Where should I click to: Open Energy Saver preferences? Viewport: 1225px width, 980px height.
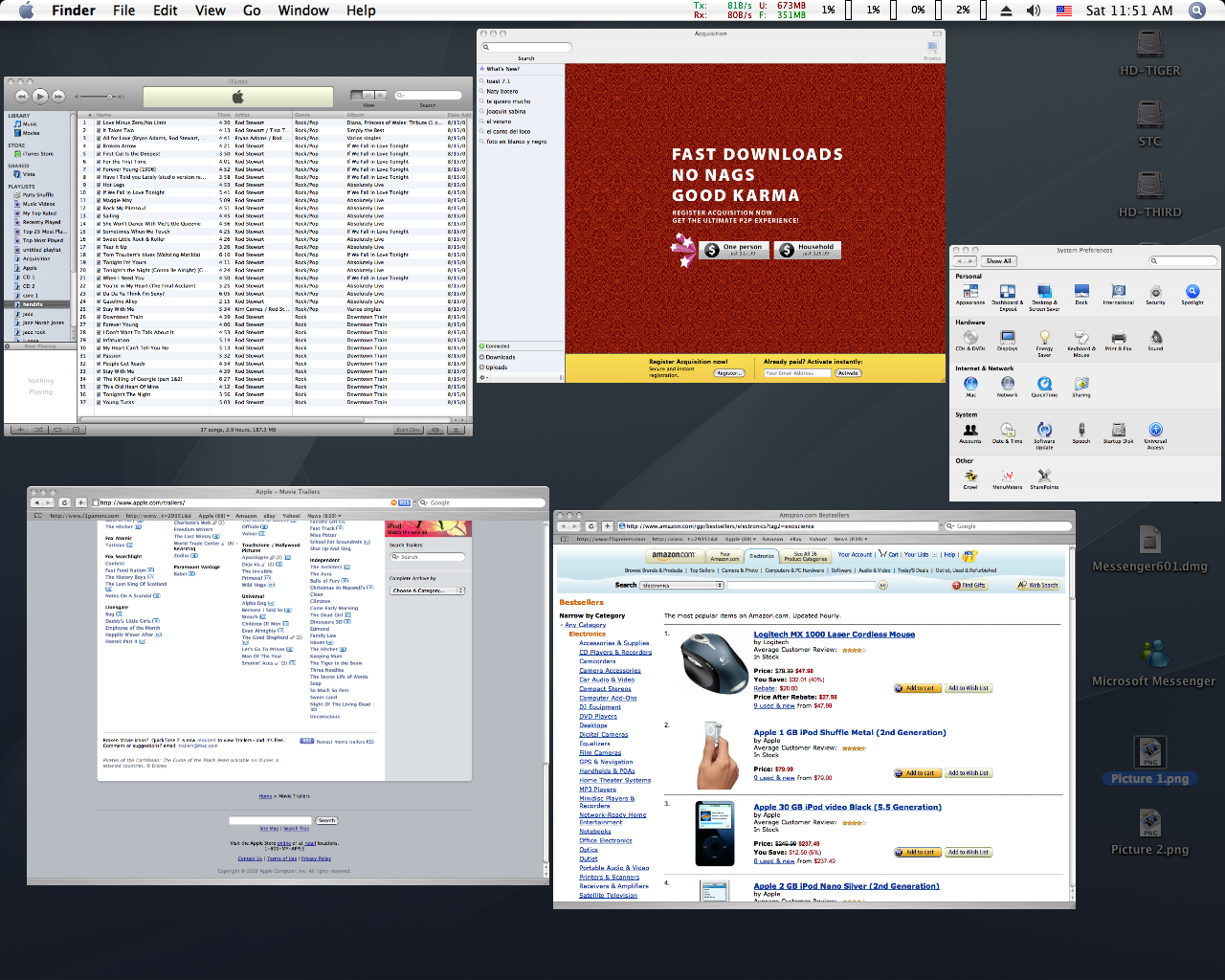1044,338
